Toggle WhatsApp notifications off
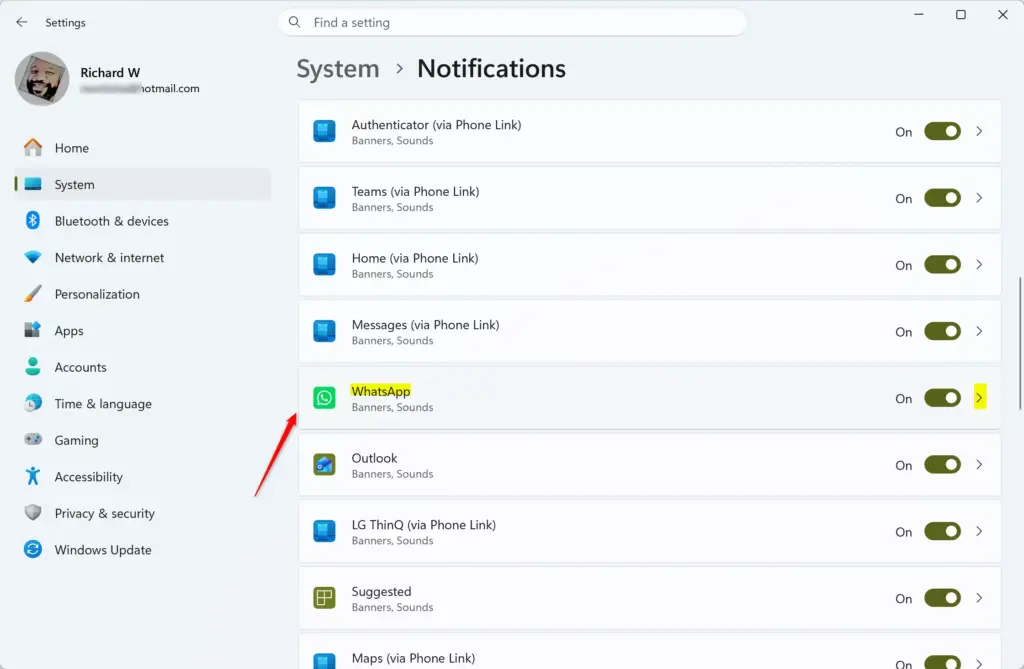 [942, 398]
